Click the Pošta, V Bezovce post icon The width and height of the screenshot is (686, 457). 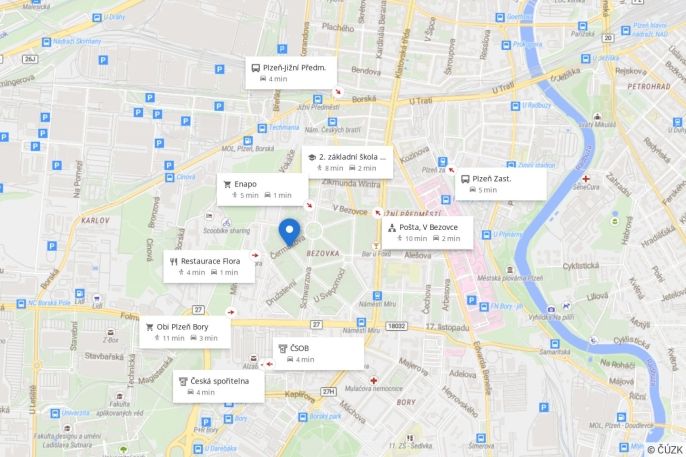click(x=392, y=227)
